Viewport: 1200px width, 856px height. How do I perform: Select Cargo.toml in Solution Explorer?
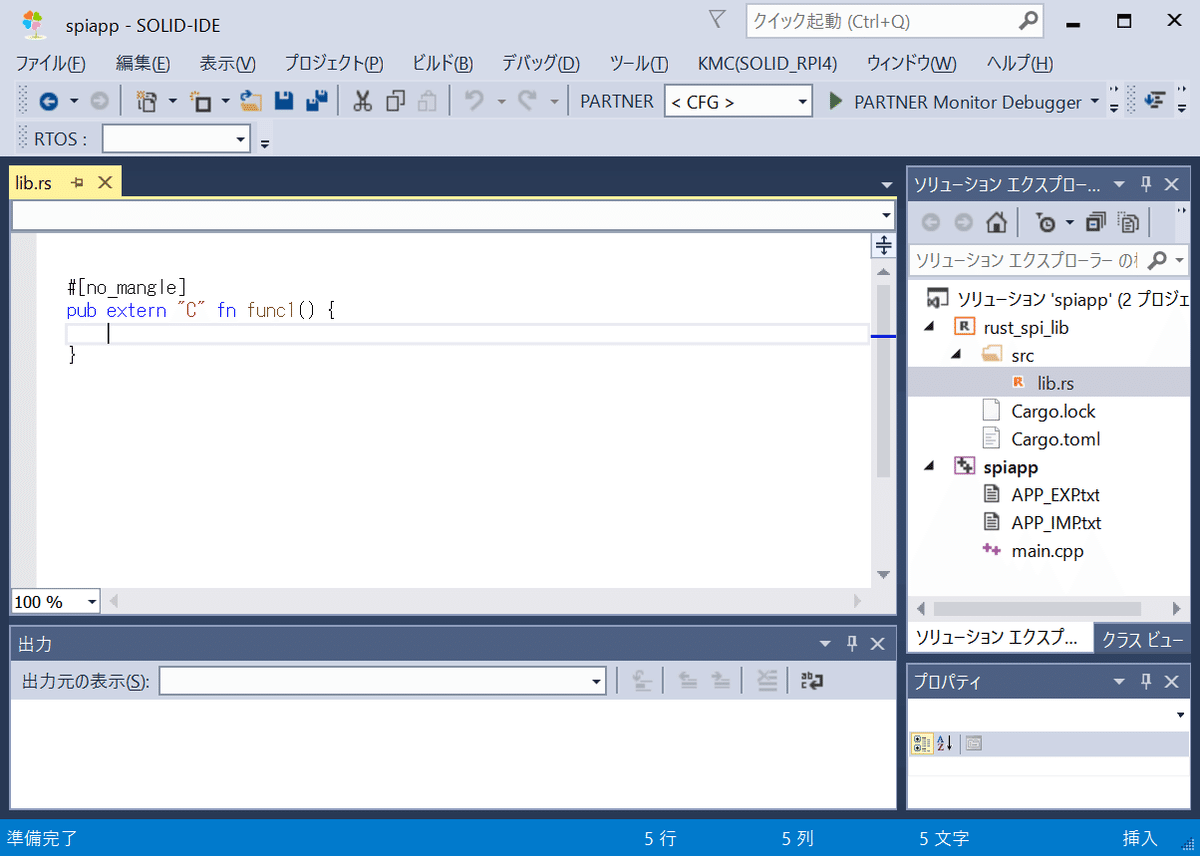(x=1055, y=439)
